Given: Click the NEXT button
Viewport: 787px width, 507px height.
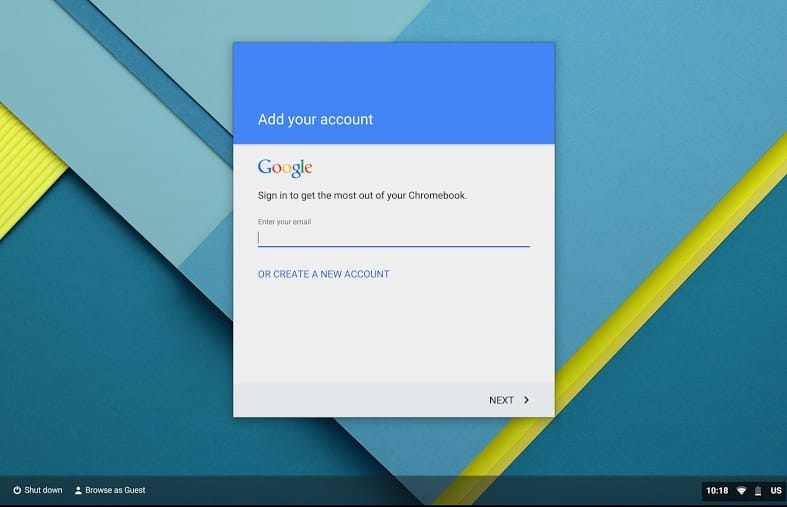Looking at the screenshot, I should coord(509,400).
